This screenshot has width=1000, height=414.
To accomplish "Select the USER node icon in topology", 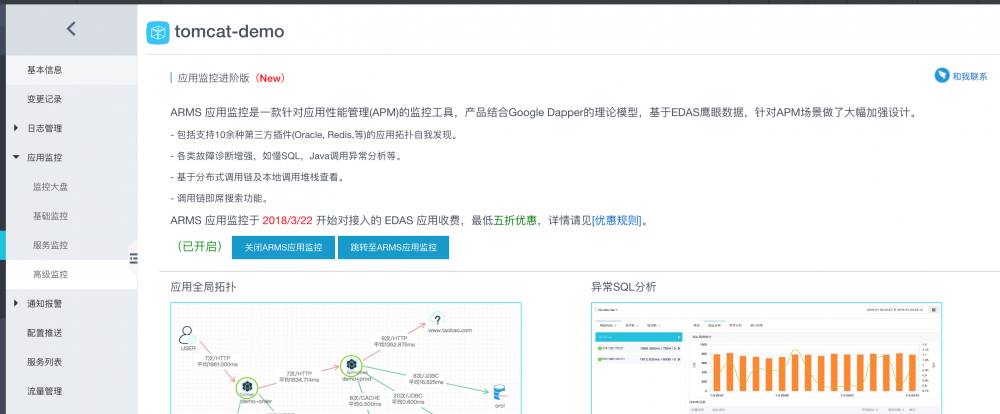I will tap(188, 336).
